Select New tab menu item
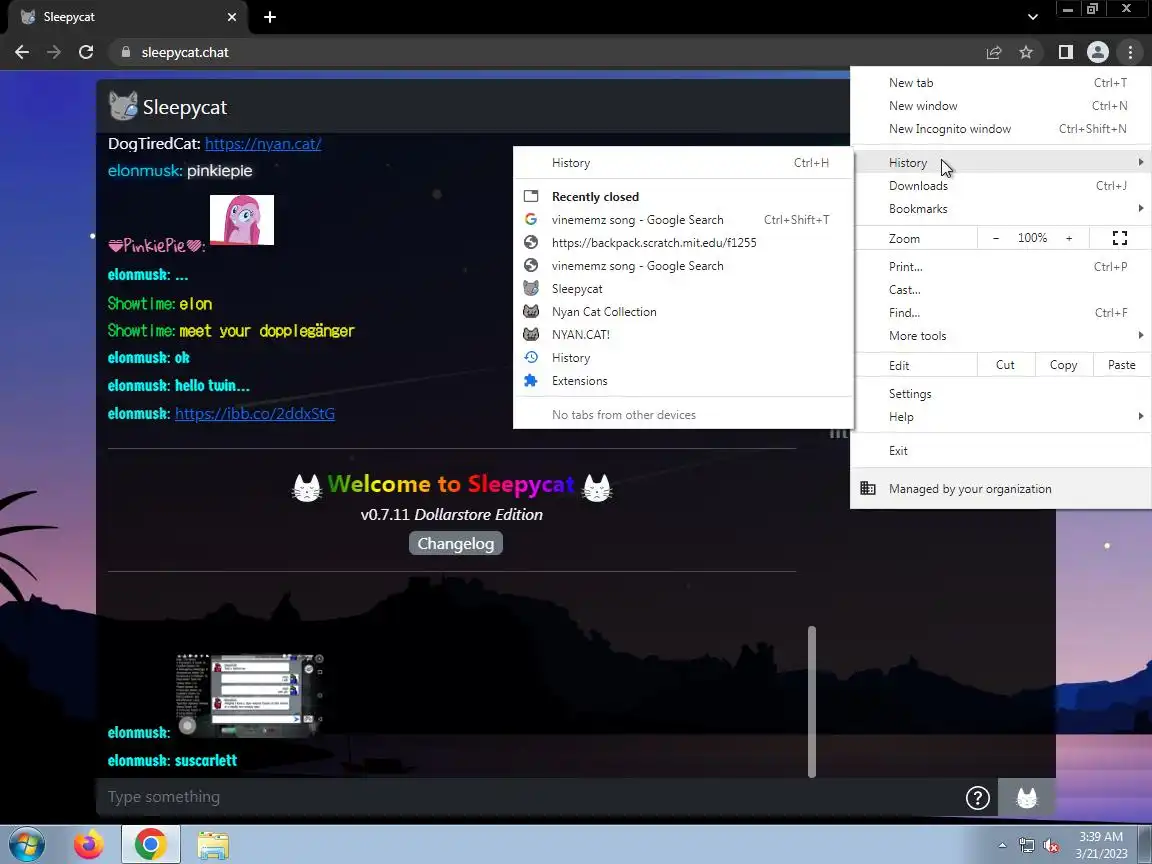This screenshot has height=864, width=1152. (x=1001, y=83)
